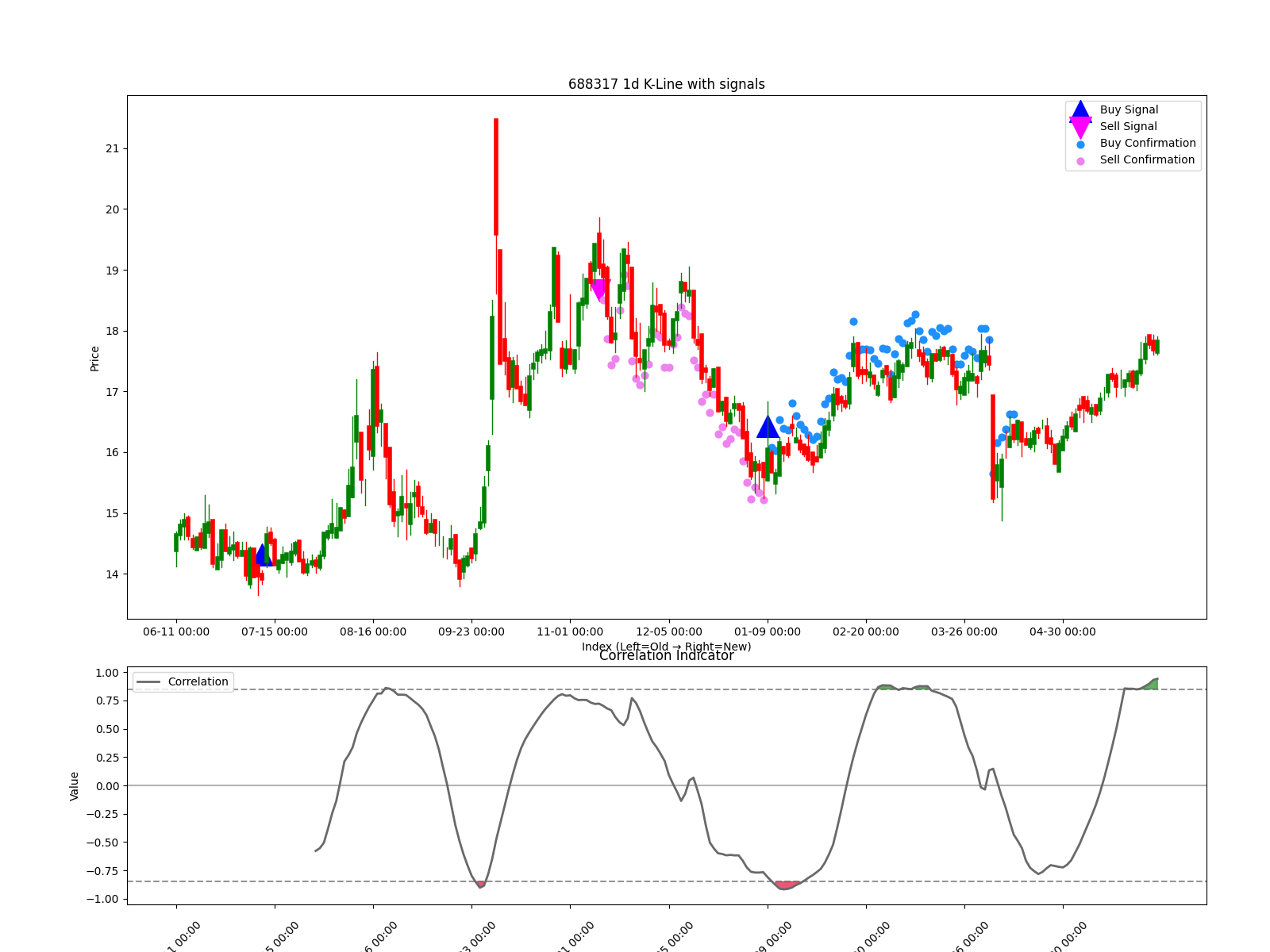1270x952 pixels.
Task: Click the correlation tick label −0.25
Action: pyautogui.click(x=102, y=814)
